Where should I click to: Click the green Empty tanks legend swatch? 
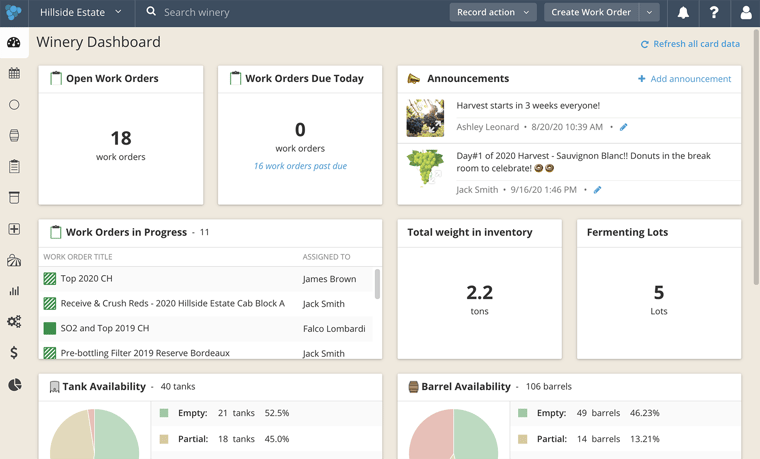point(164,413)
